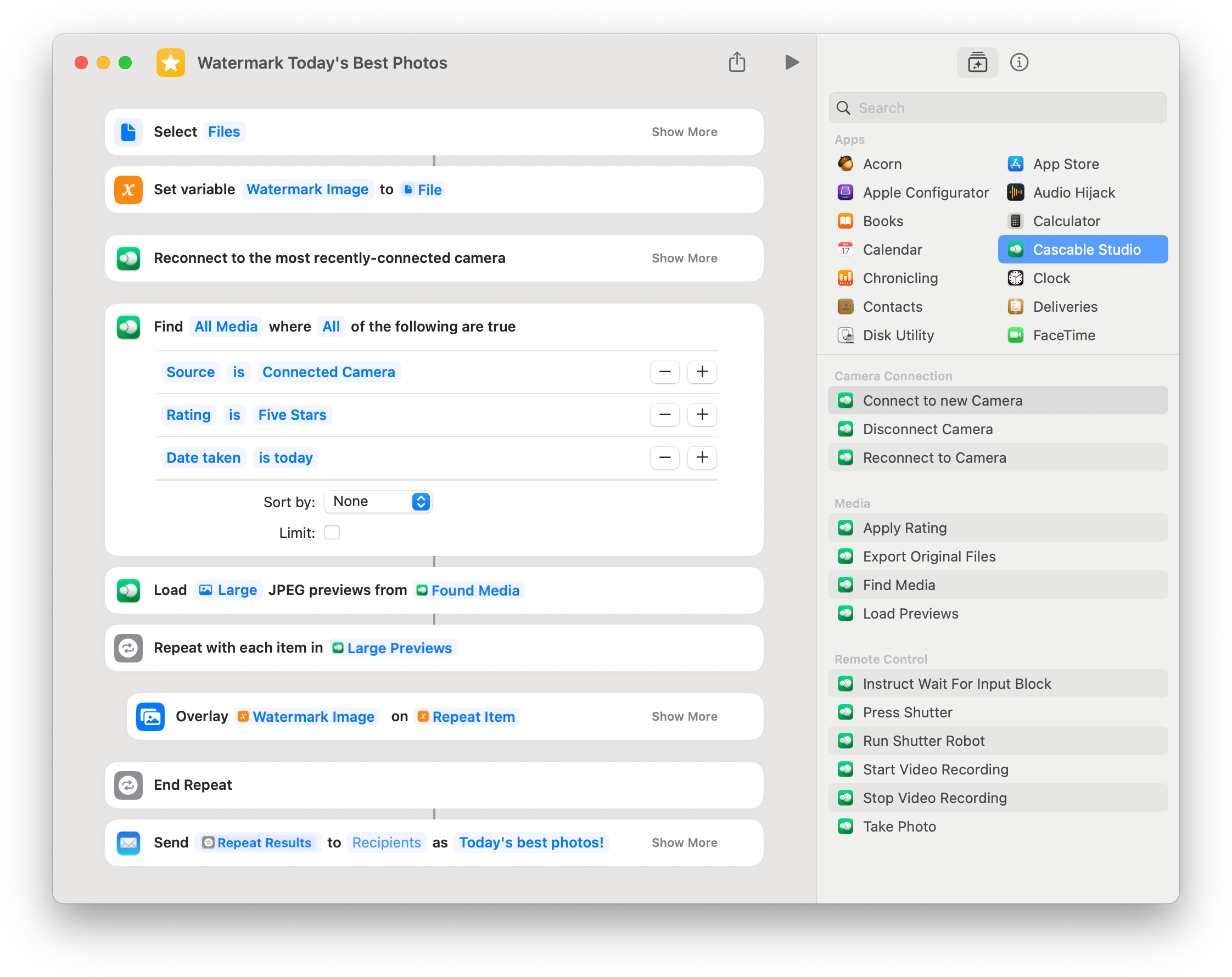The height and width of the screenshot is (977, 1232).
Task: Change the Five Stars rating value
Action: click(x=292, y=415)
